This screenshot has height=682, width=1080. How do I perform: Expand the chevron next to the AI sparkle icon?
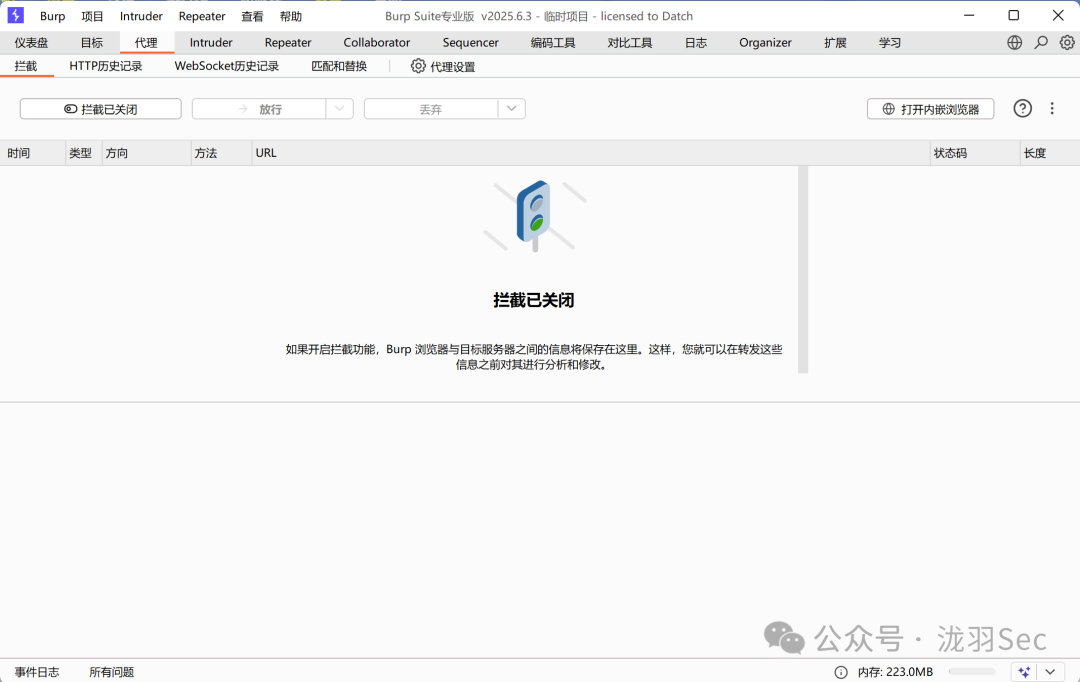click(1049, 672)
